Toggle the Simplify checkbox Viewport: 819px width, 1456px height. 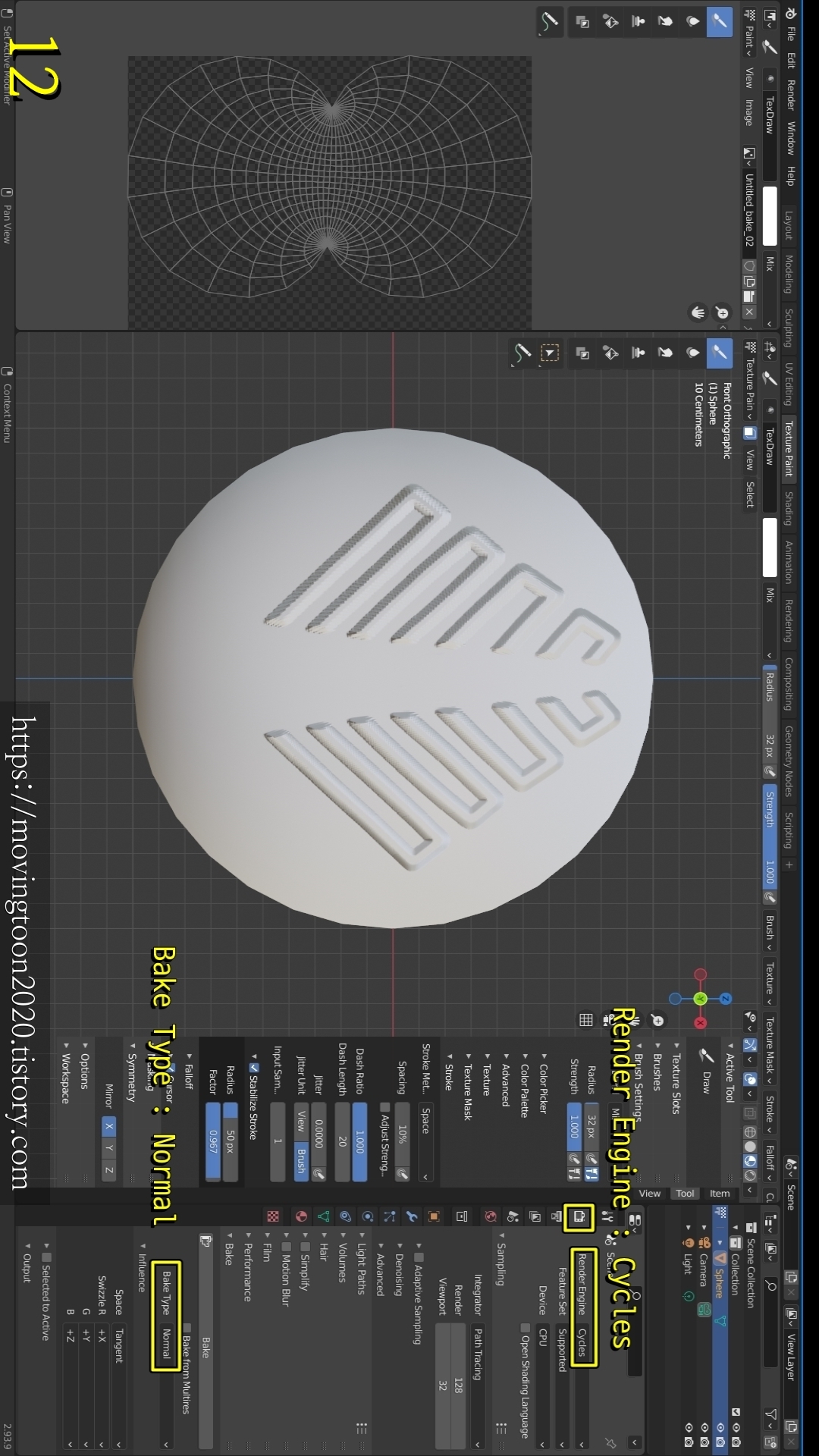[305, 1247]
